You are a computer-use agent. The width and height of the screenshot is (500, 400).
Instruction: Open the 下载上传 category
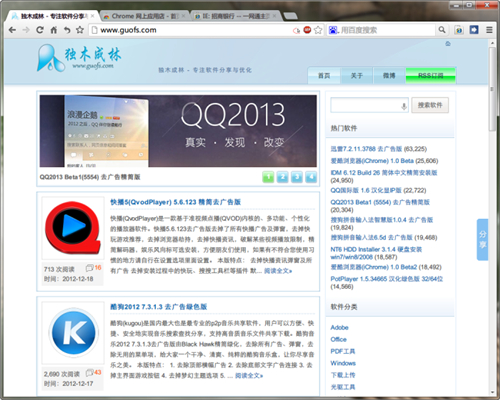click(x=343, y=375)
